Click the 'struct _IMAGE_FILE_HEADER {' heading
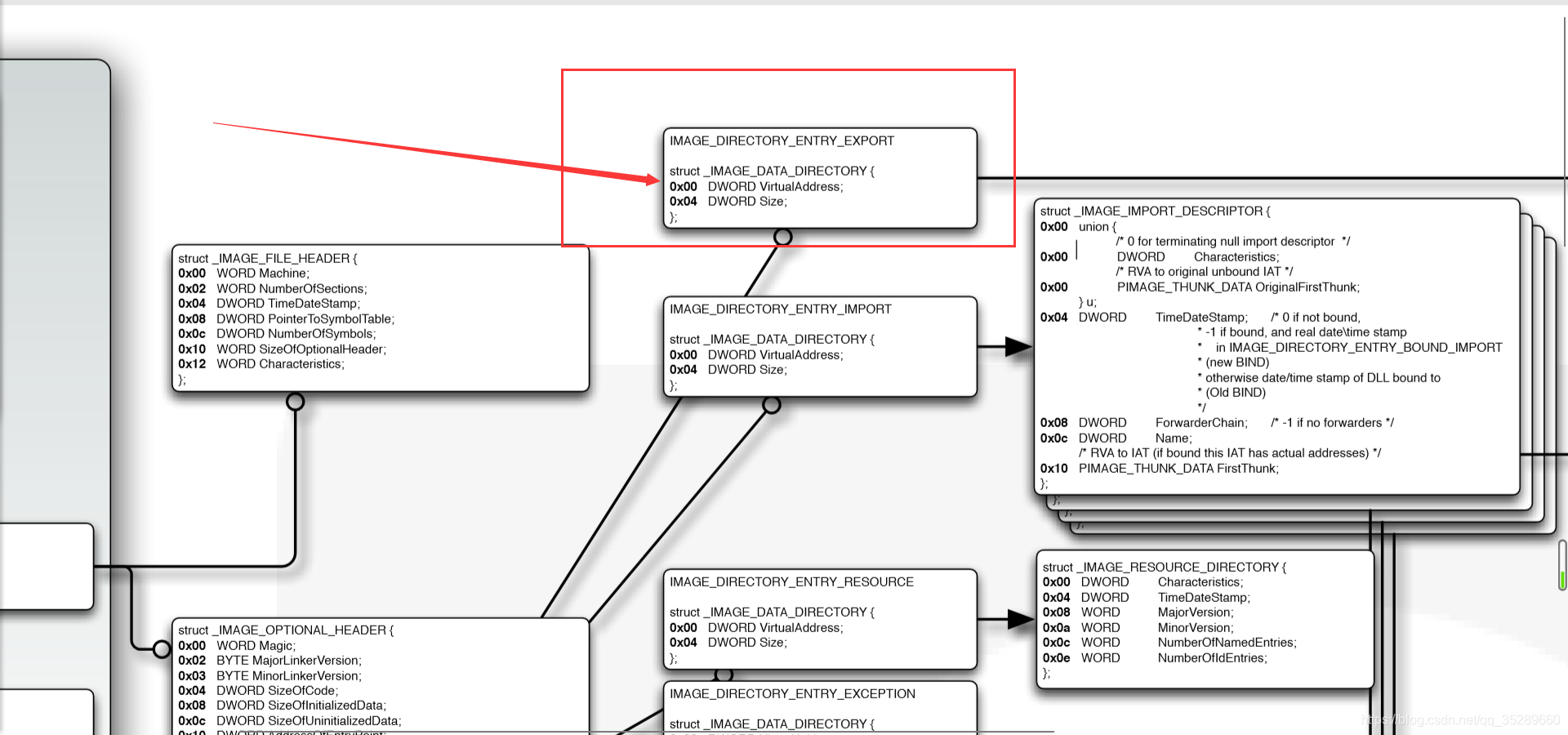The width and height of the screenshot is (1568, 735). (x=268, y=258)
